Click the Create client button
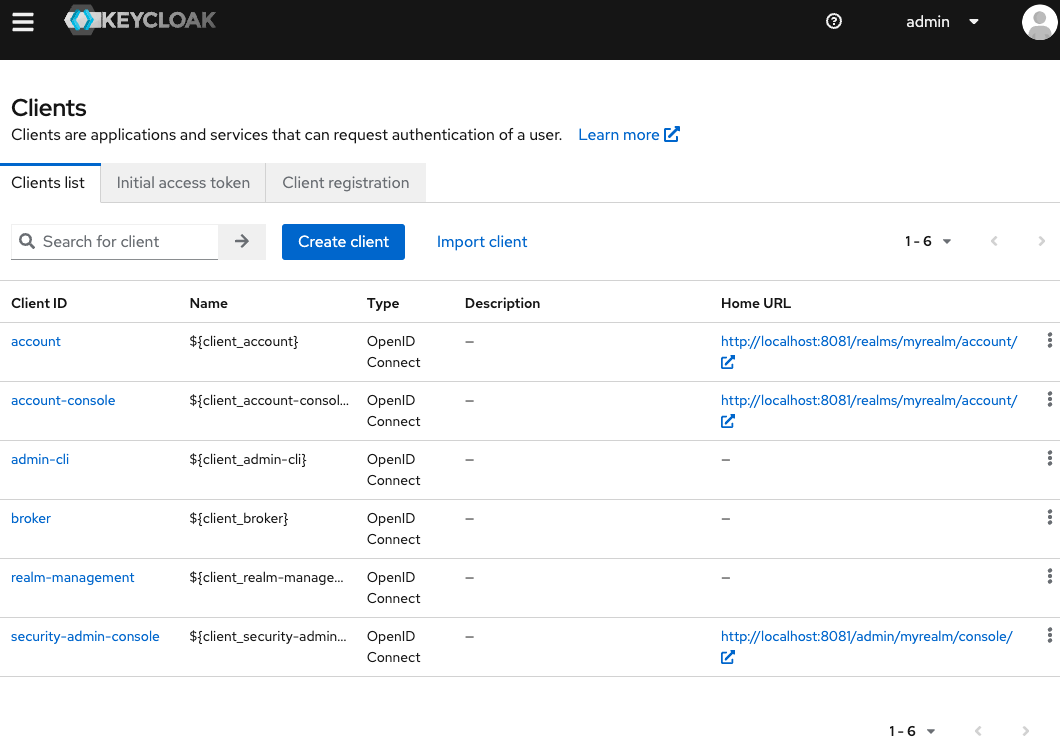Screen dimensions: 1060x751 pyautogui.click(x=343, y=242)
